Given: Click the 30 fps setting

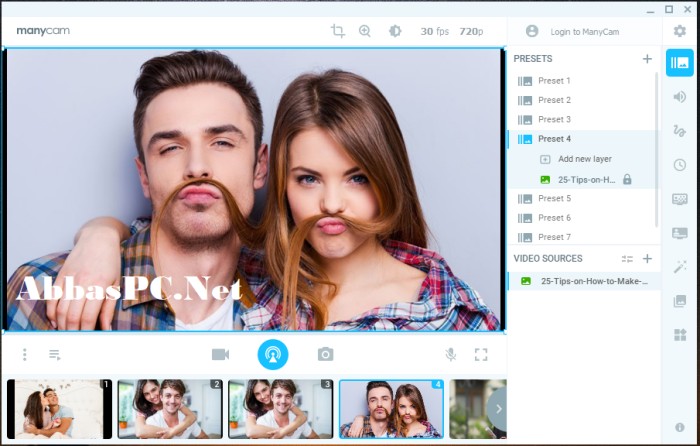Looking at the screenshot, I should pos(434,31).
